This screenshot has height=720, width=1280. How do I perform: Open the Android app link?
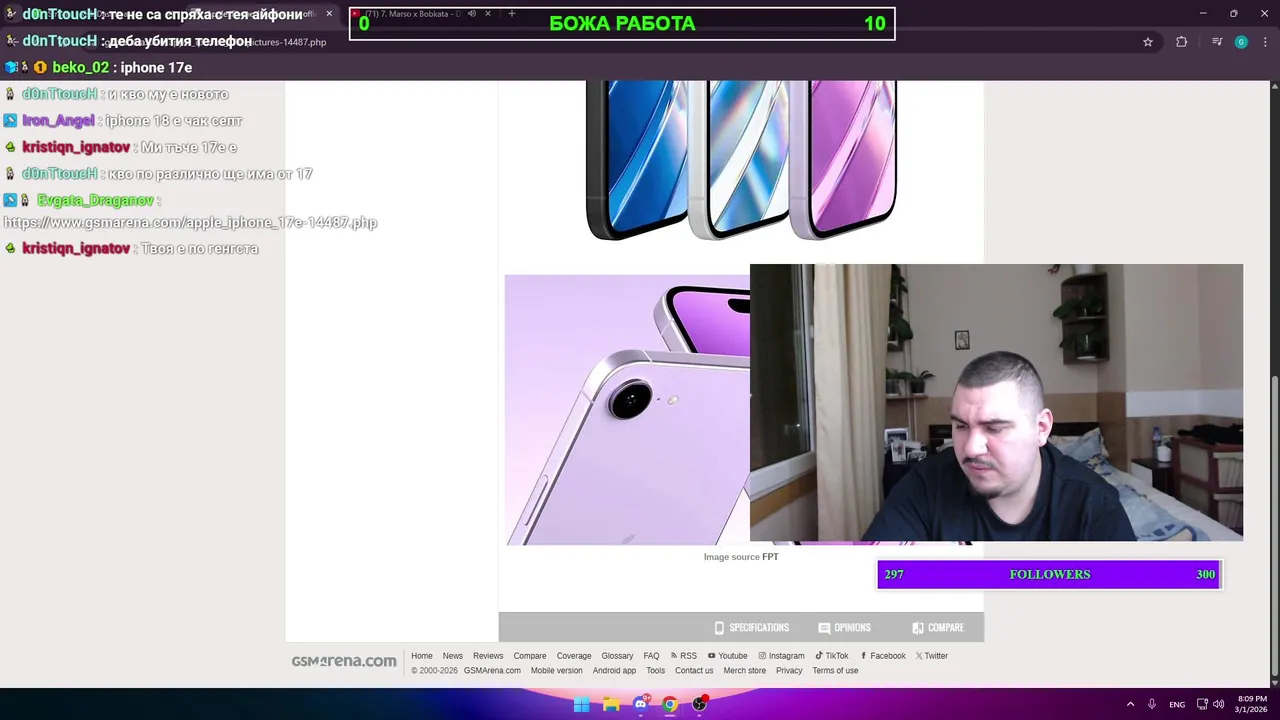click(614, 671)
